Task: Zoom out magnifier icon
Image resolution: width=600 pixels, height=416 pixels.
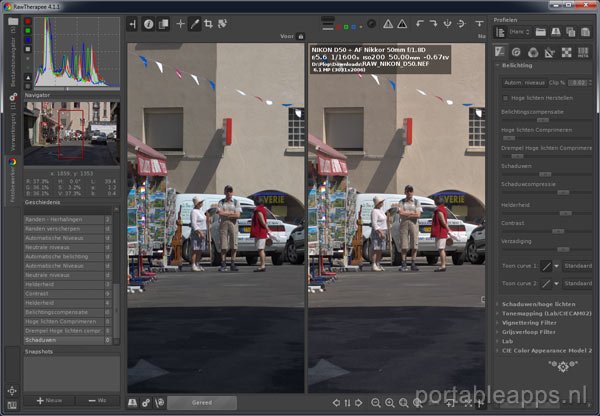Action: (376, 403)
